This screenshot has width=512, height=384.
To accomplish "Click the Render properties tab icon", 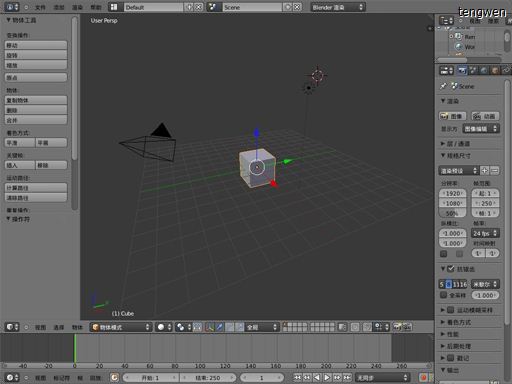I will point(462,70).
